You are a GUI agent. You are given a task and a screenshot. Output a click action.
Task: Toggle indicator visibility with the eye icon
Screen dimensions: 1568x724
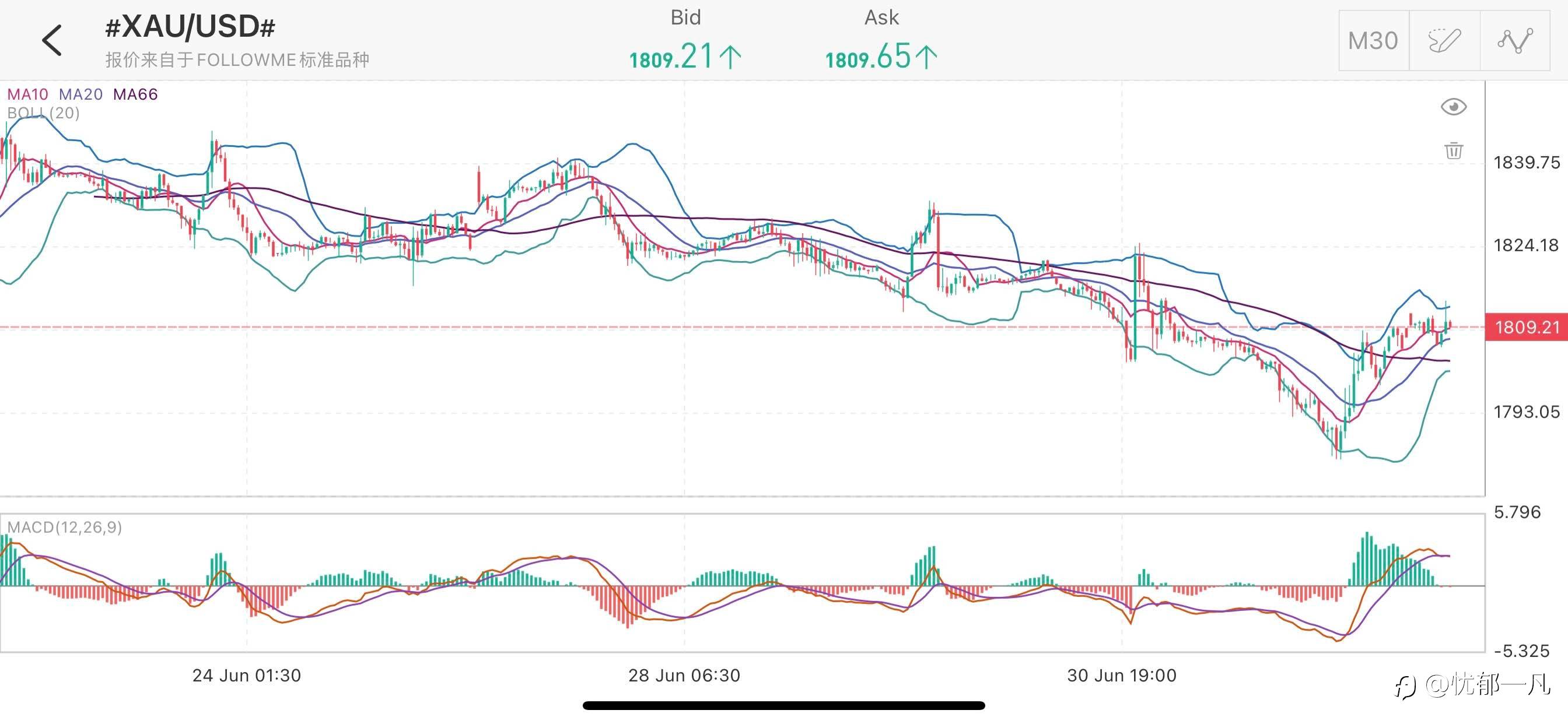[1454, 107]
